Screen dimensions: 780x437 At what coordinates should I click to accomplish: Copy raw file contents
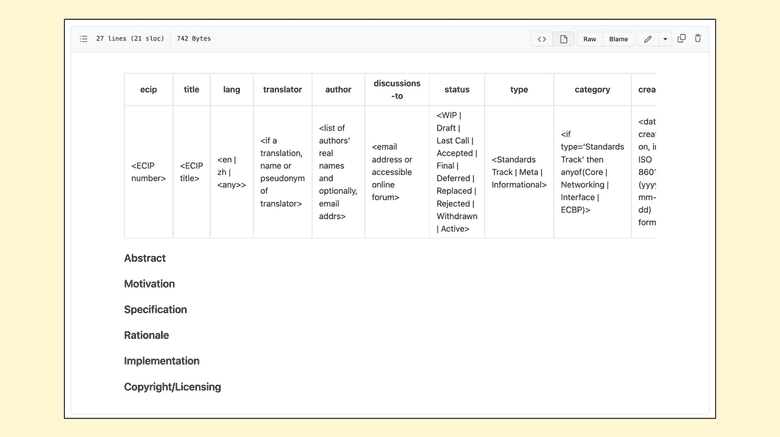682,39
